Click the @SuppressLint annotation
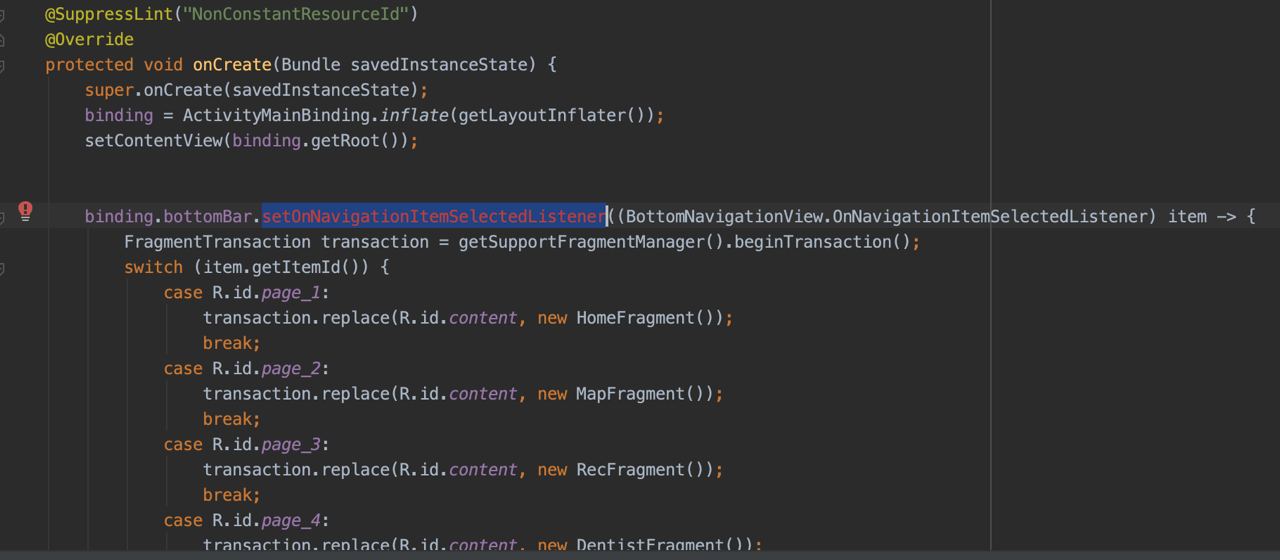The height and width of the screenshot is (560, 1280). click(x=108, y=14)
